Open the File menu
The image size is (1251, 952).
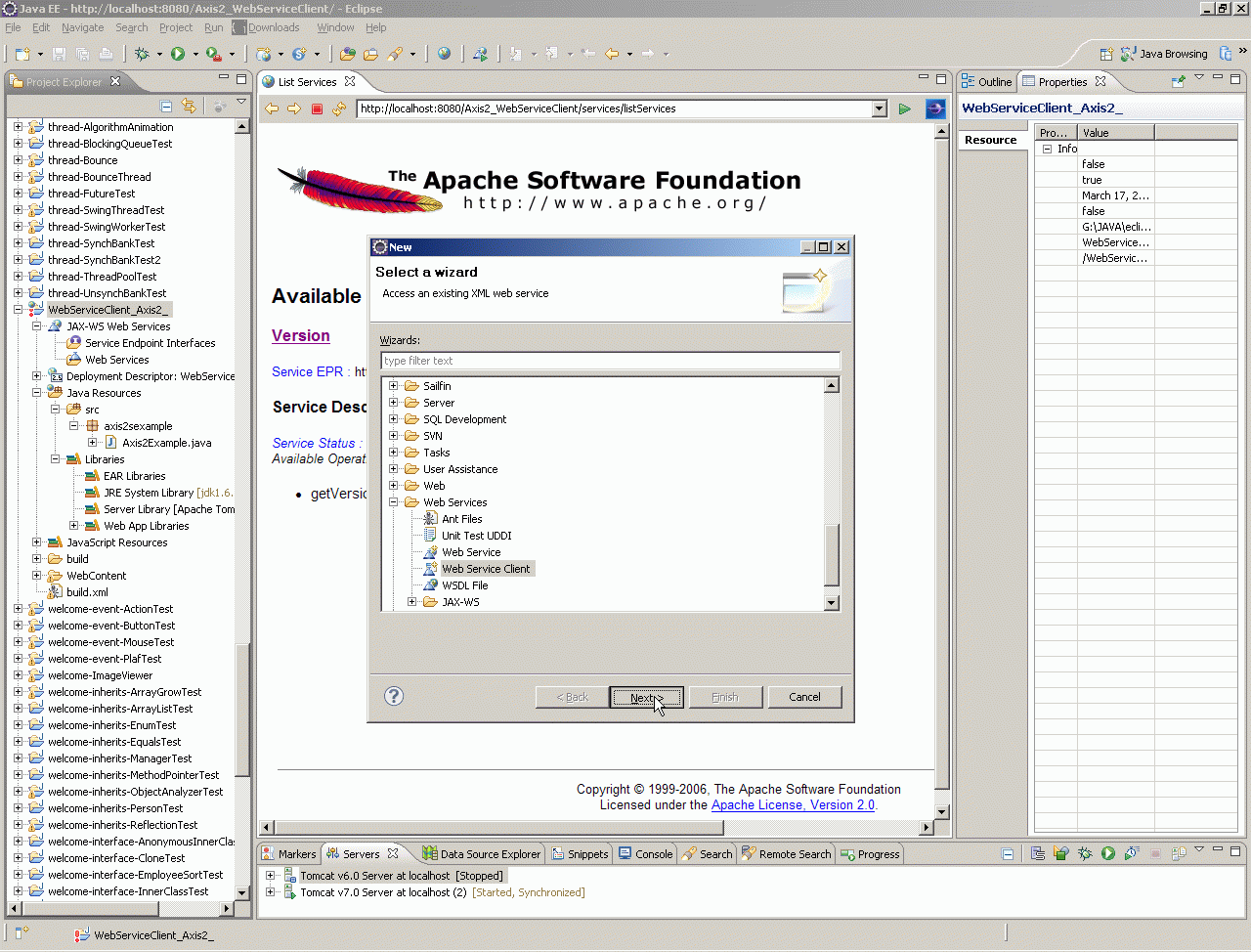coord(13,27)
